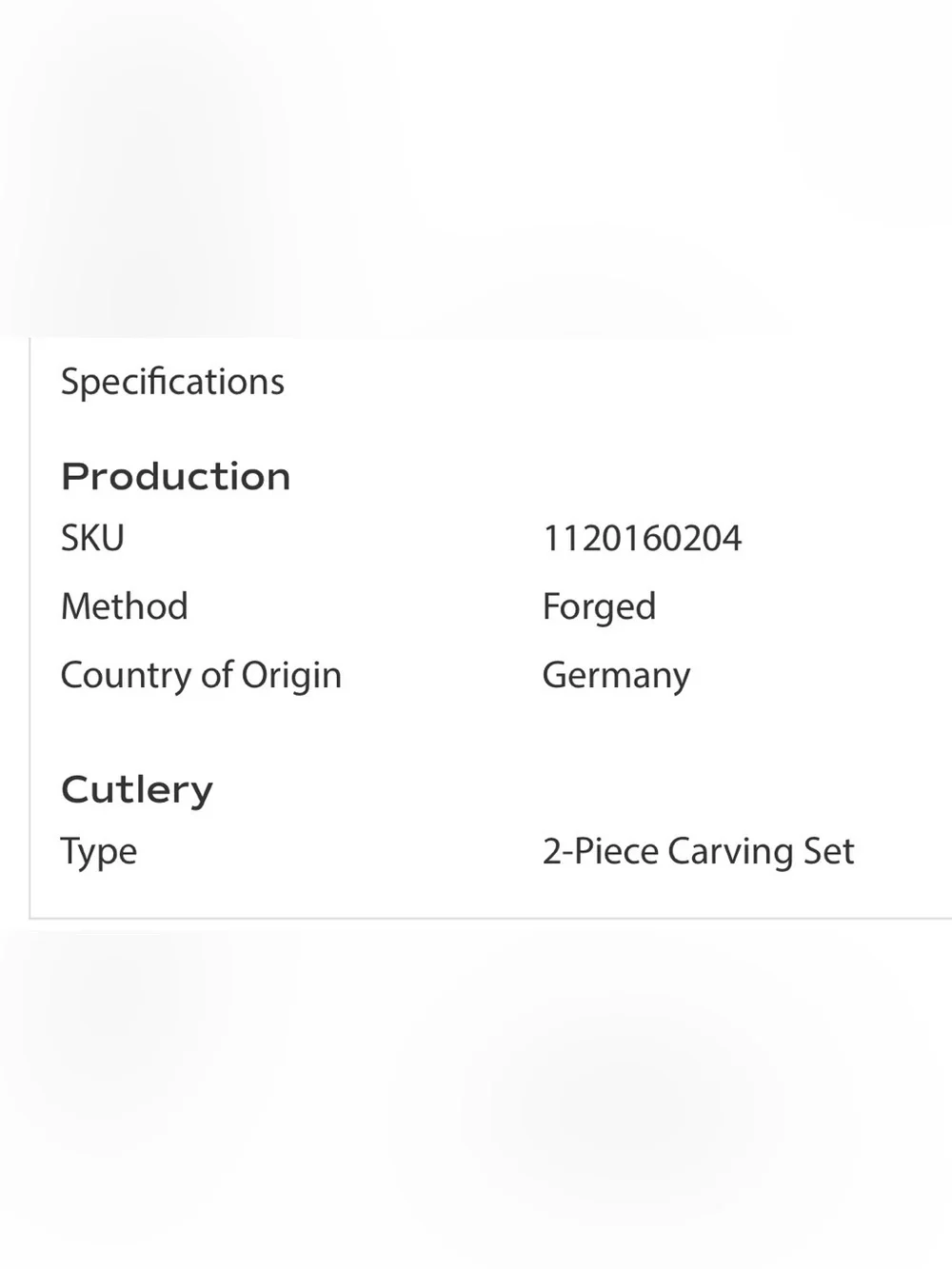Click the Type label under Cutlery
This screenshot has height=1269, width=952.
(x=99, y=852)
